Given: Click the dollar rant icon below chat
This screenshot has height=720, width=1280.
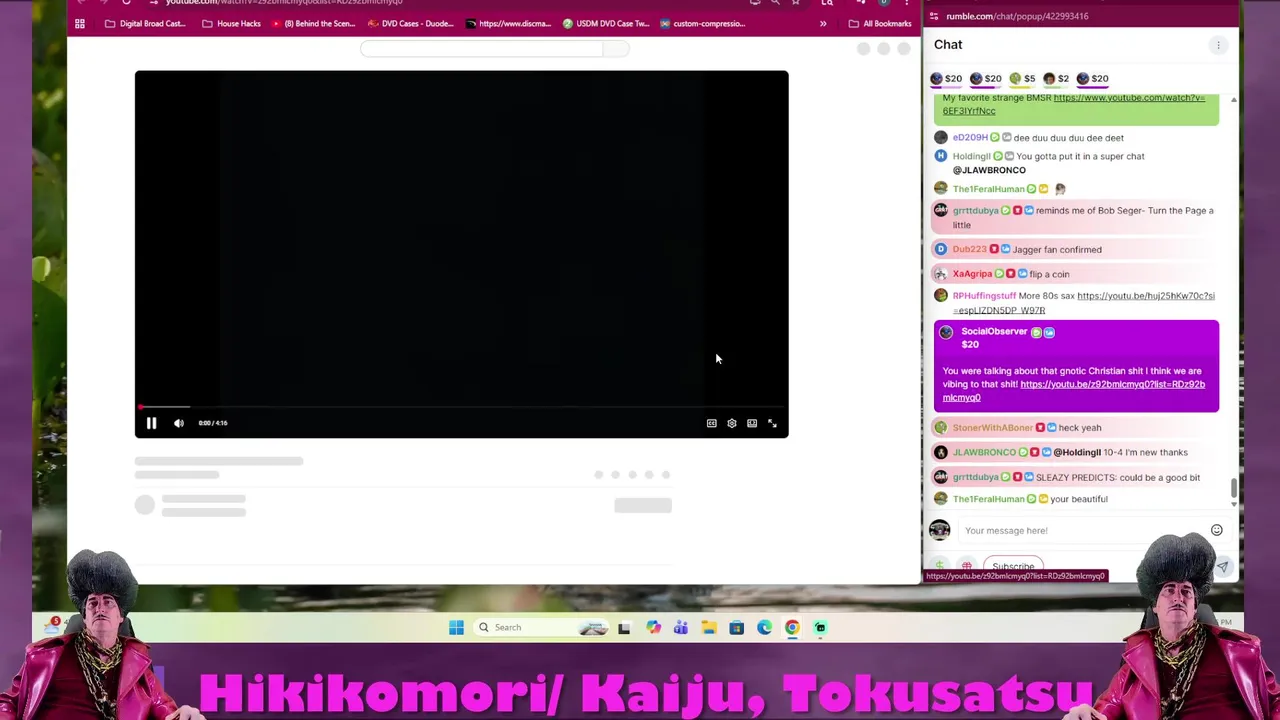Looking at the screenshot, I should click(x=939, y=566).
